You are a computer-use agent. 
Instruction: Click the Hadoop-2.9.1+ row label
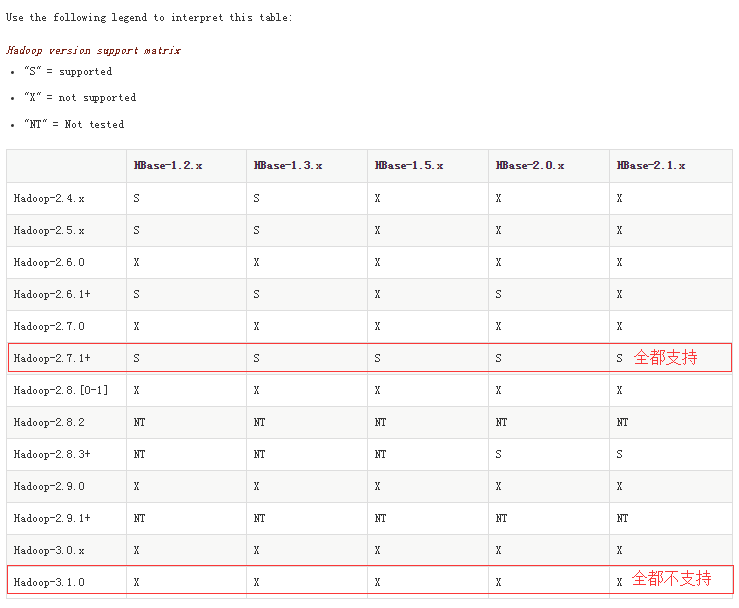(52, 519)
